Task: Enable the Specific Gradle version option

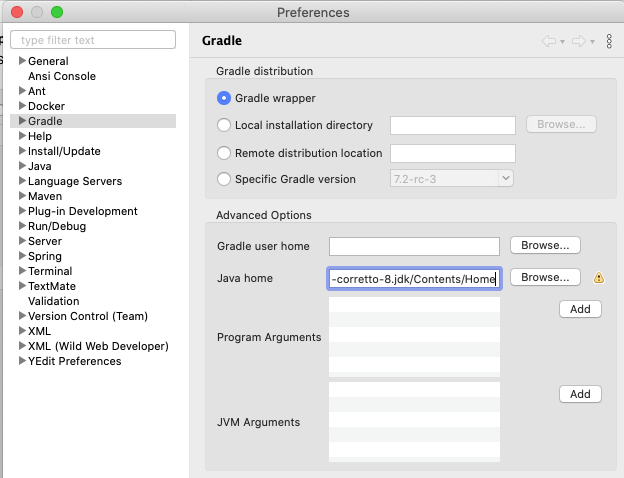Action: tap(224, 179)
